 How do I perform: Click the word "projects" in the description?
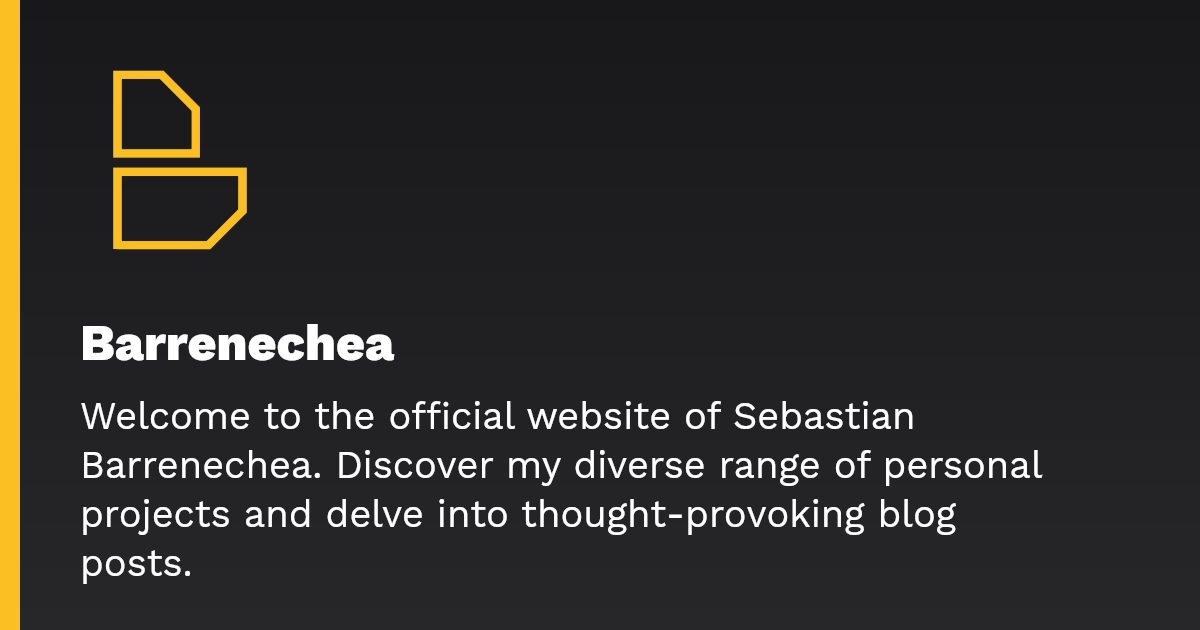pos(155,515)
